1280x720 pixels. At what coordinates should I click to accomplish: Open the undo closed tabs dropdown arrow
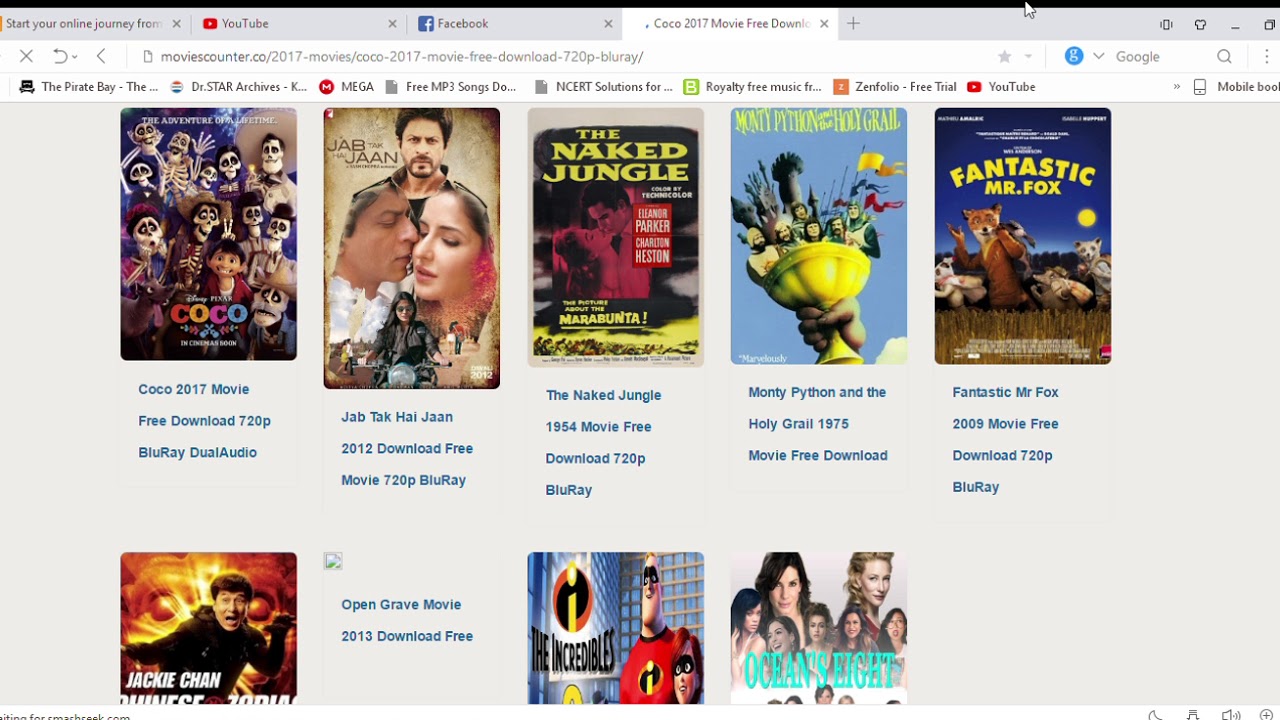[75, 57]
